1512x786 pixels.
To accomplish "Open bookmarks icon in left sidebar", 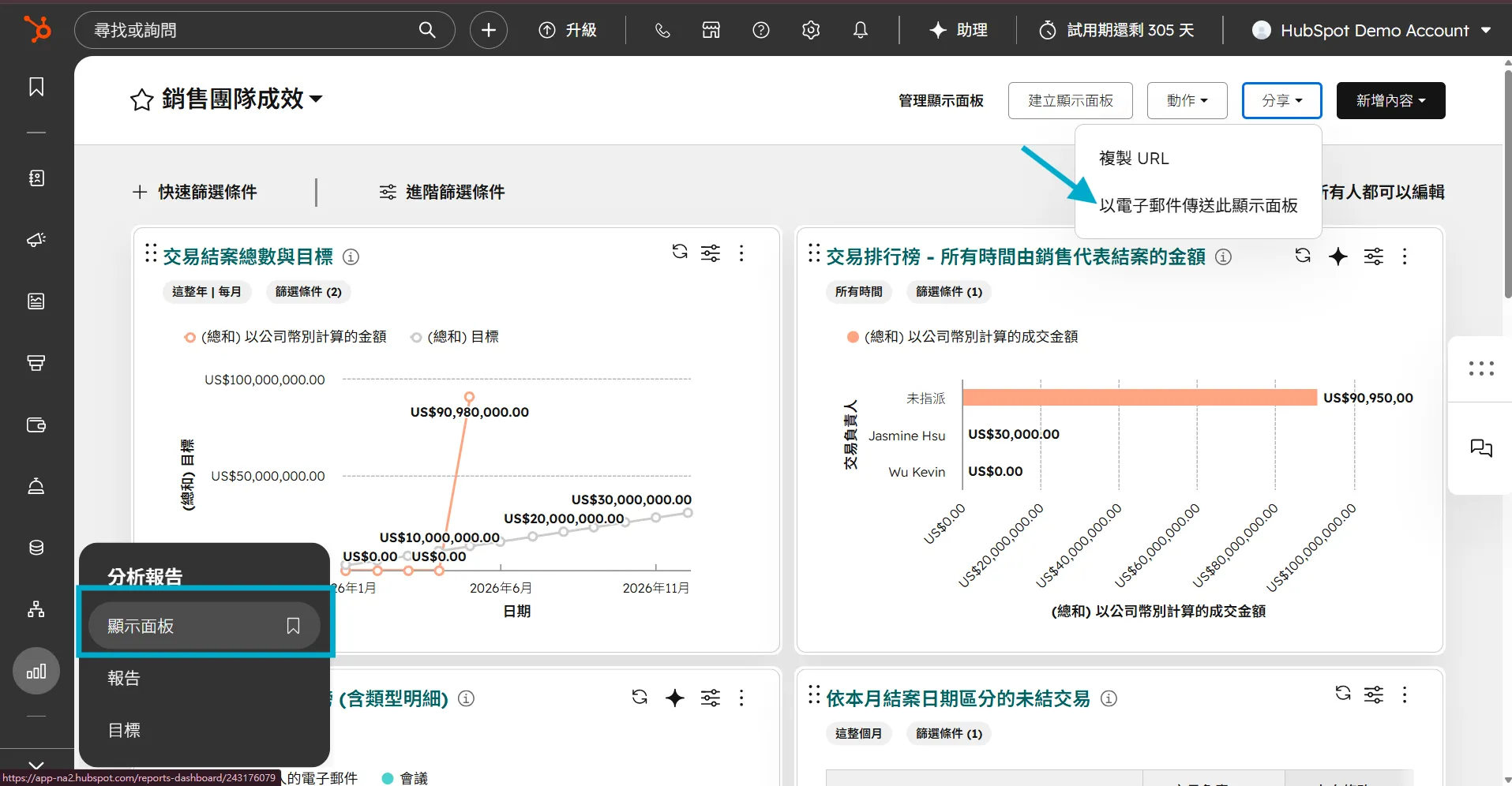I will [36, 87].
